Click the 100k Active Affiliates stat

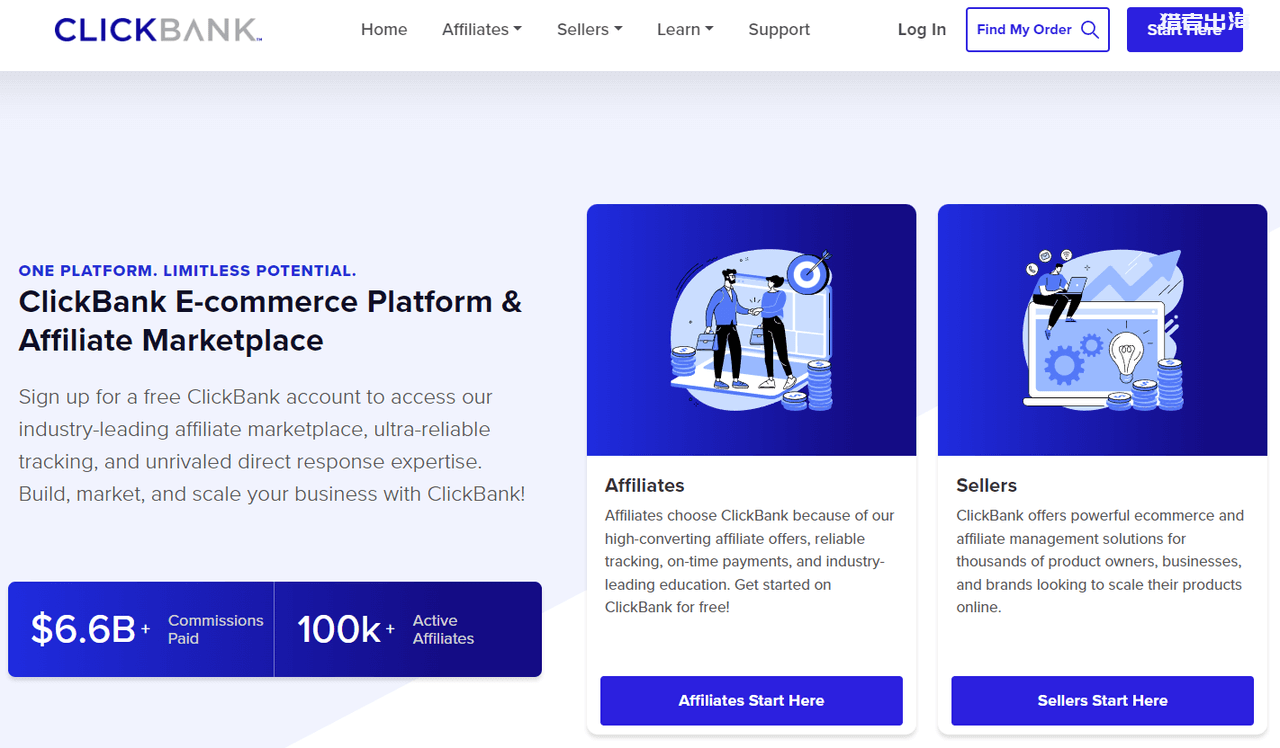coord(408,629)
